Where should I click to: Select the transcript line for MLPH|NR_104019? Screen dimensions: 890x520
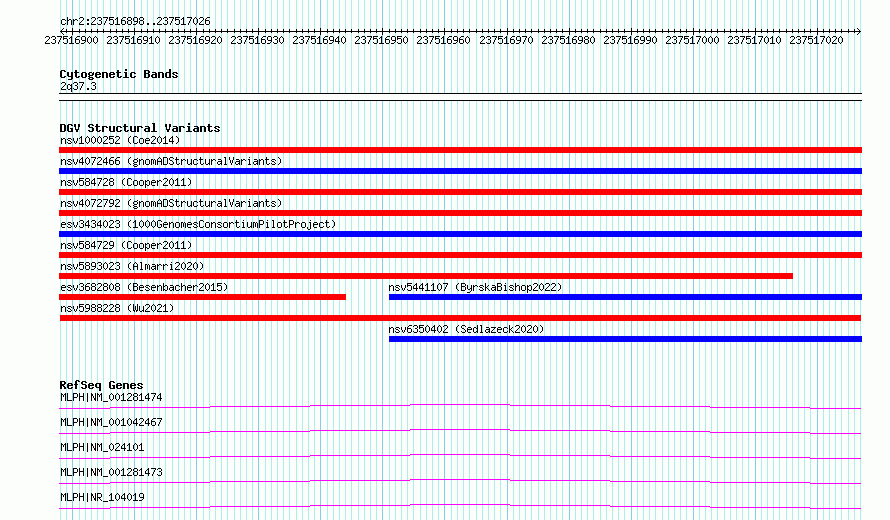click(460, 506)
